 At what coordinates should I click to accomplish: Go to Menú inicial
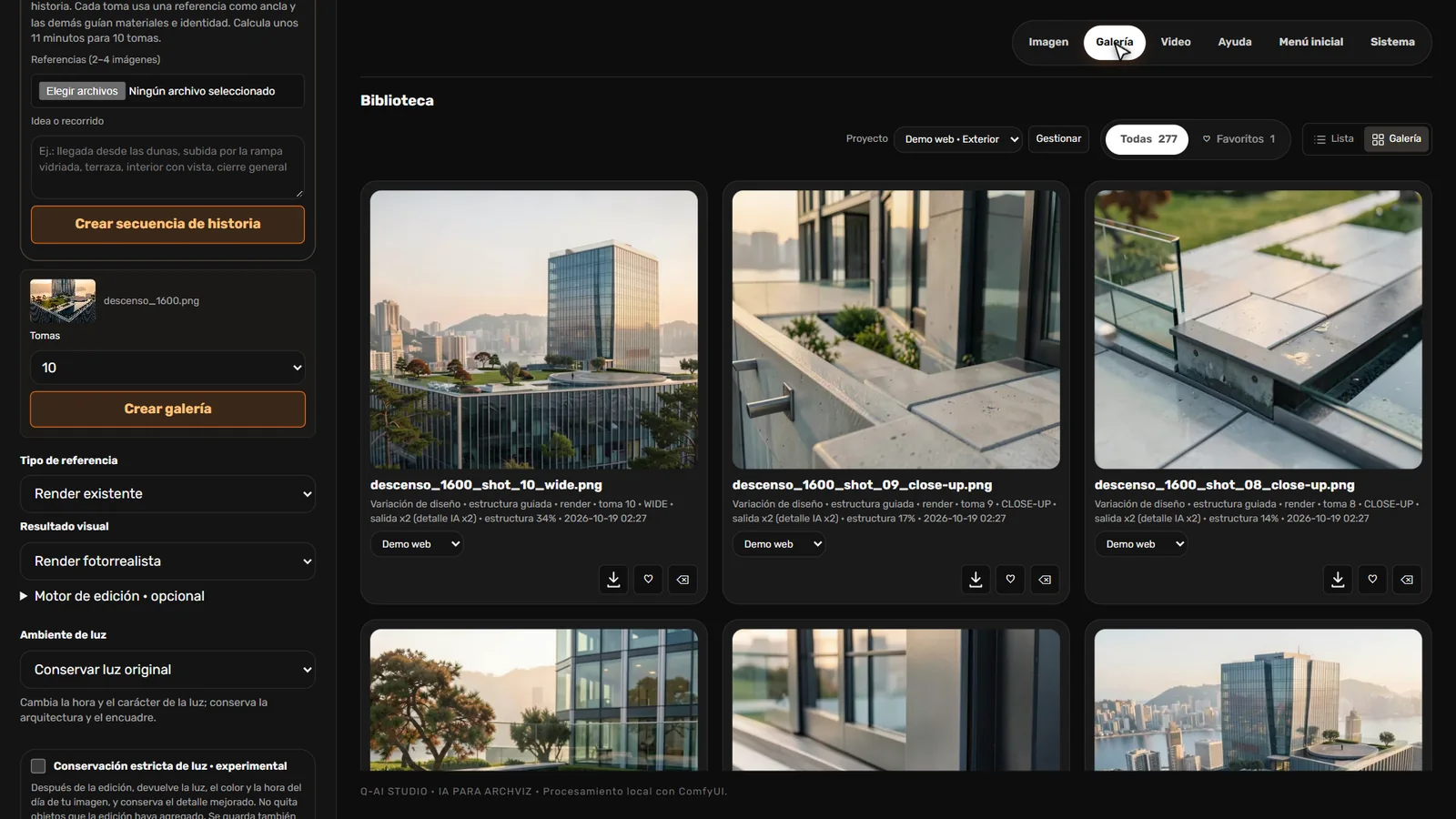1310,42
